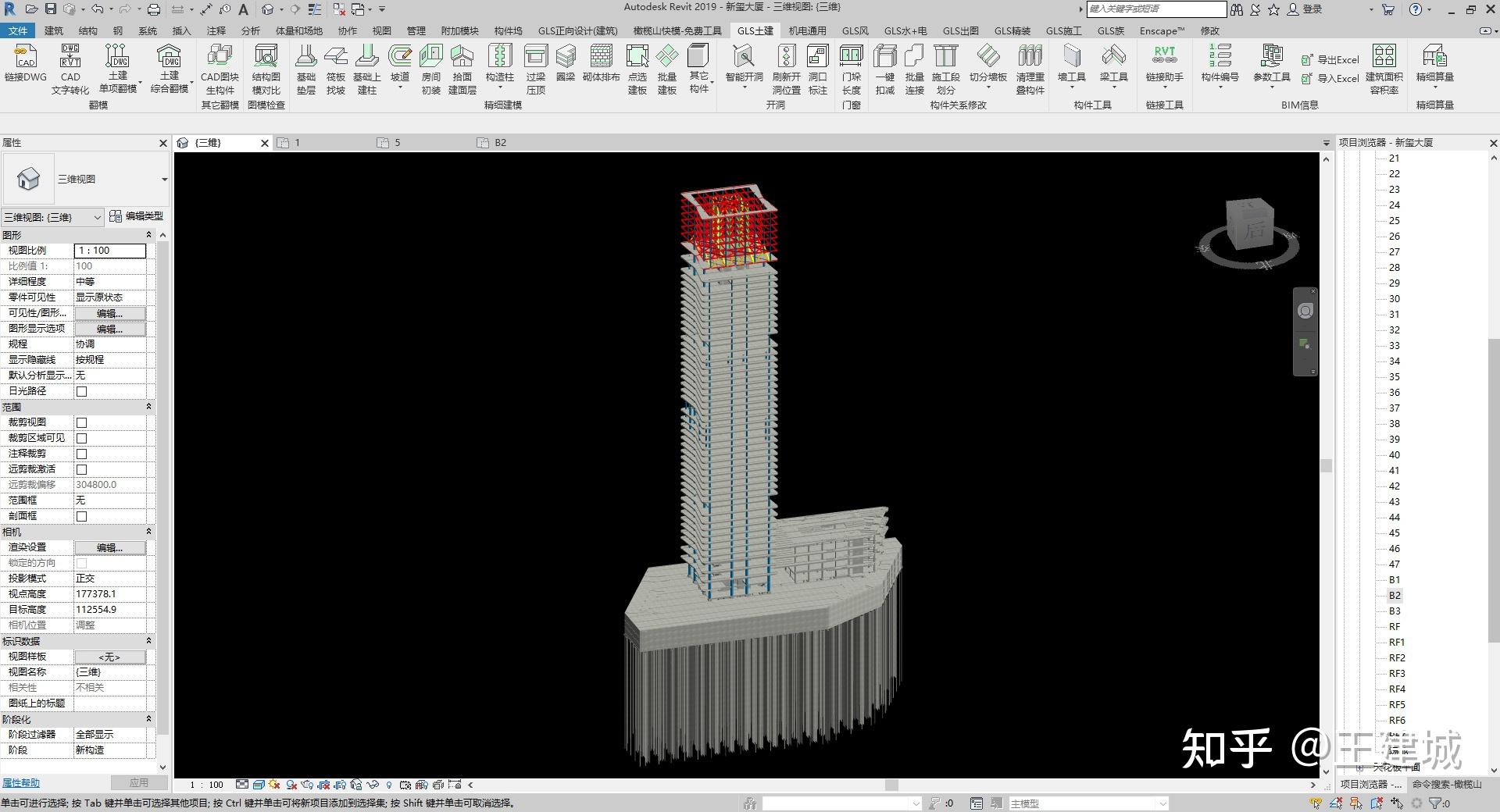1500x812 pixels.
Task: Click the 编辑类型 button
Action: coord(137,216)
